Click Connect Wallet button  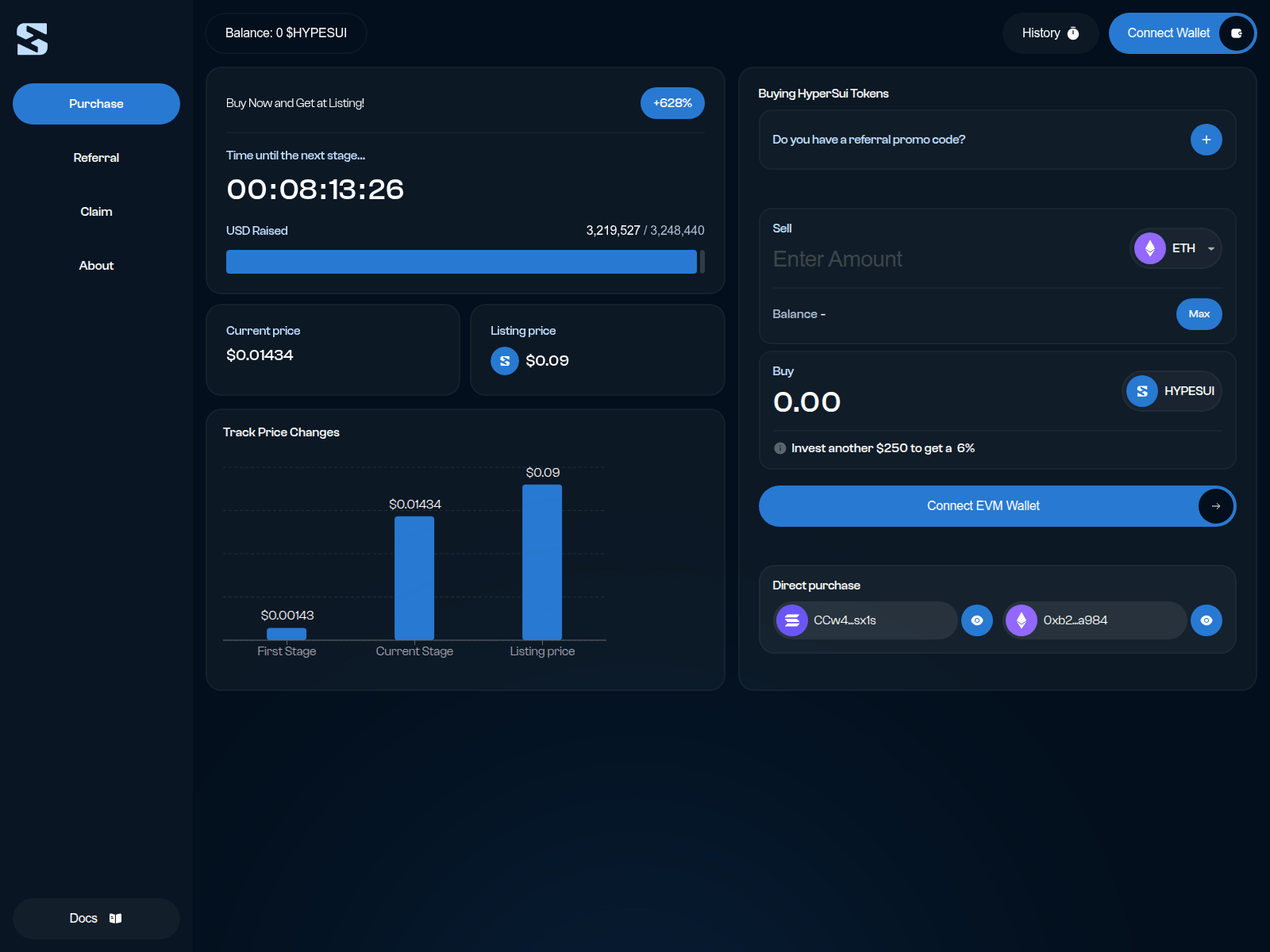1182,33
